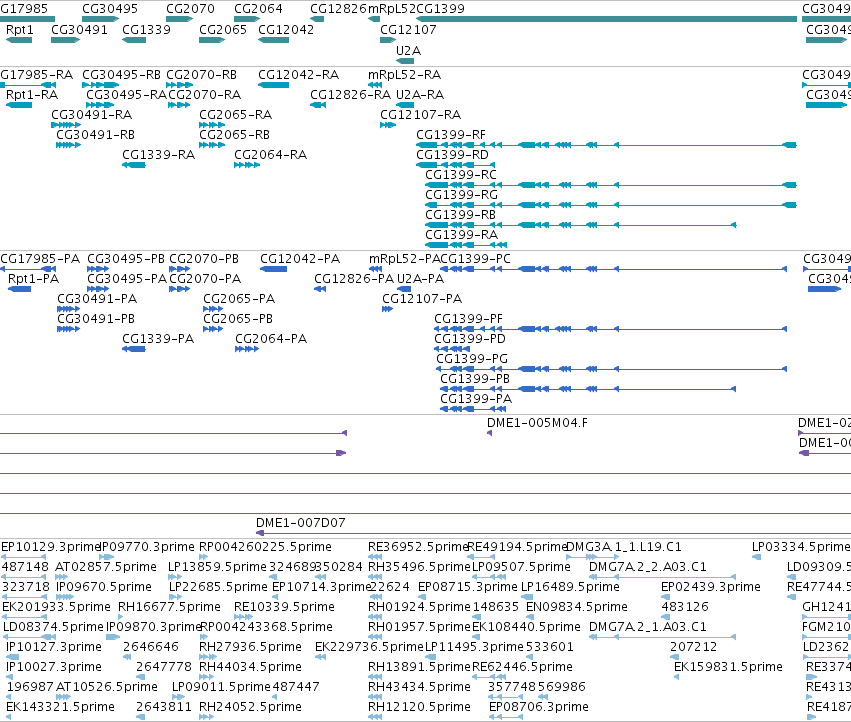Click the DMG7A.2_2.A03.C1 feature label
The image size is (851, 722).
pos(648,567)
